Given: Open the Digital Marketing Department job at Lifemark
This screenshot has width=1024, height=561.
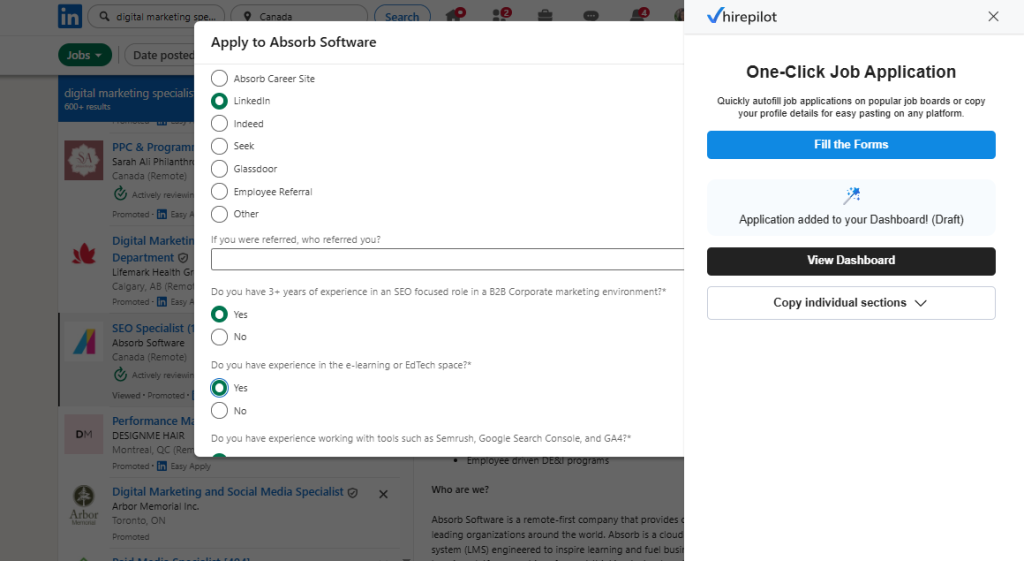Looking at the screenshot, I should point(153,249).
